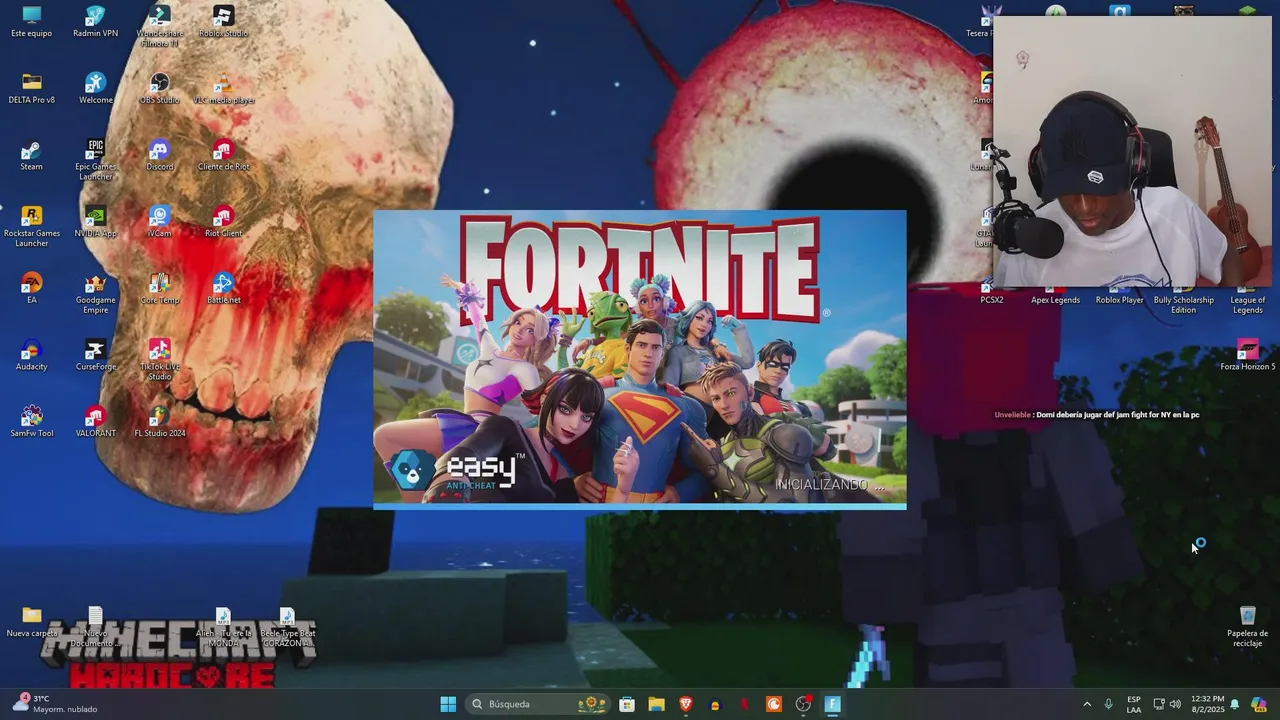Select the FL Studio 2024 shortcut

point(159,421)
